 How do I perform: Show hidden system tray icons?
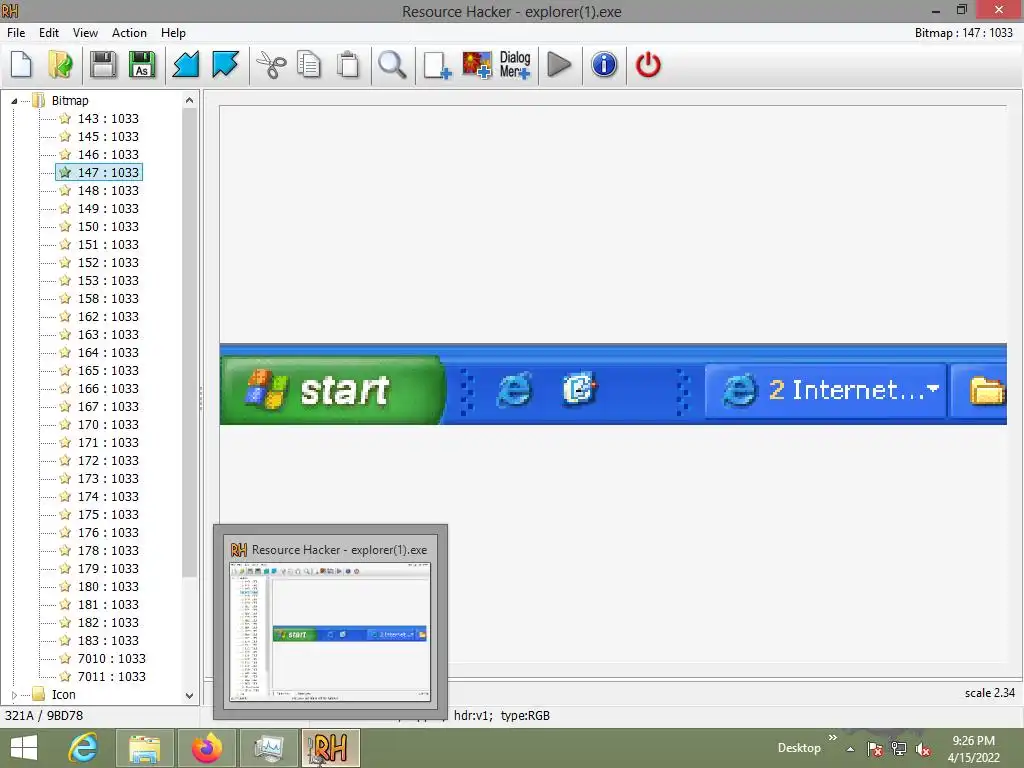850,749
